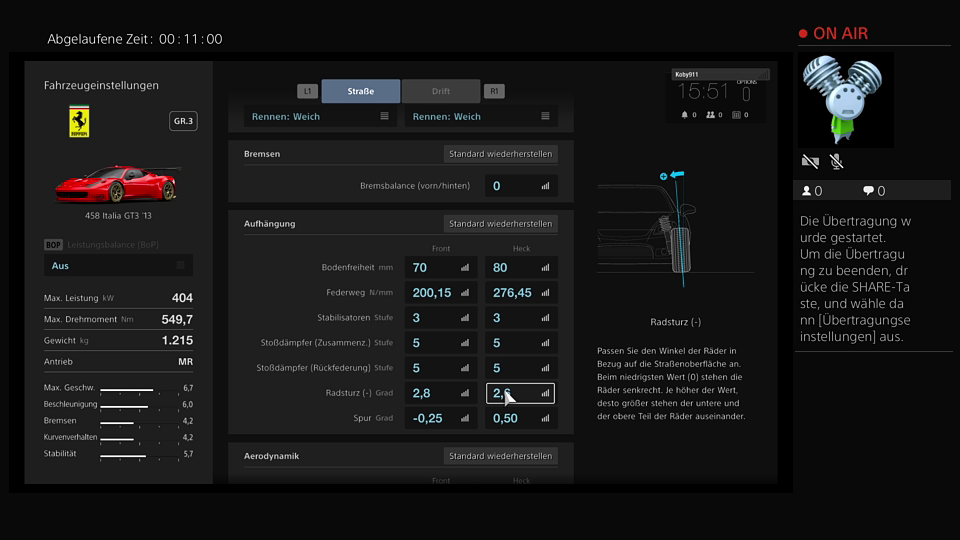Click the Ferrari logo emblem

[x=79, y=121]
